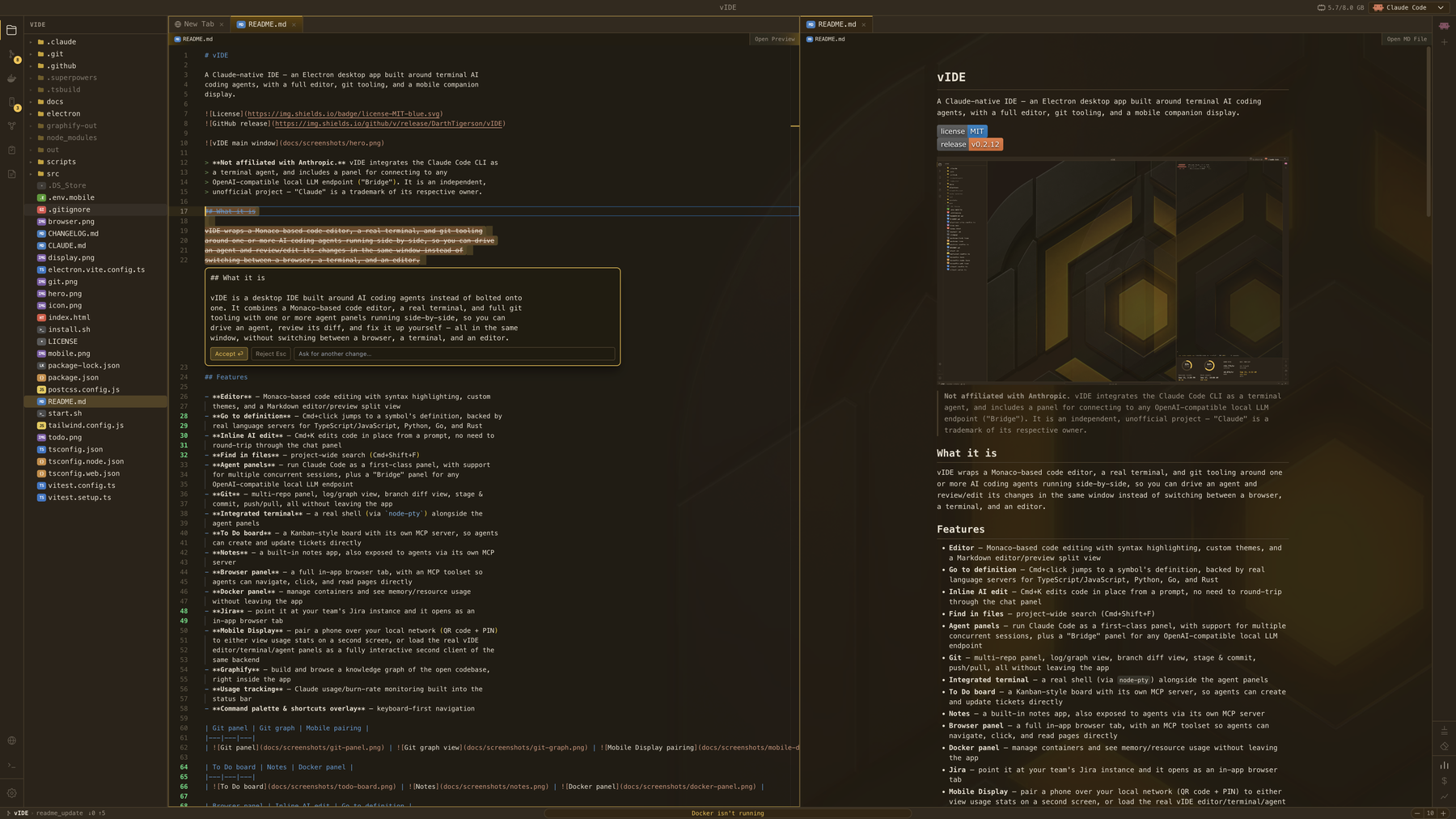Open the GitHub release badge URL link
Viewport: 1456px width, 819px height.
point(390,124)
